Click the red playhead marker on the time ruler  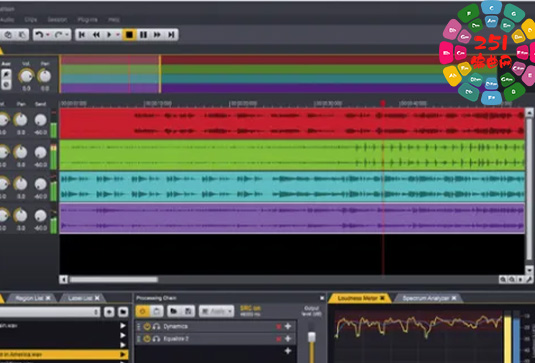point(383,103)
